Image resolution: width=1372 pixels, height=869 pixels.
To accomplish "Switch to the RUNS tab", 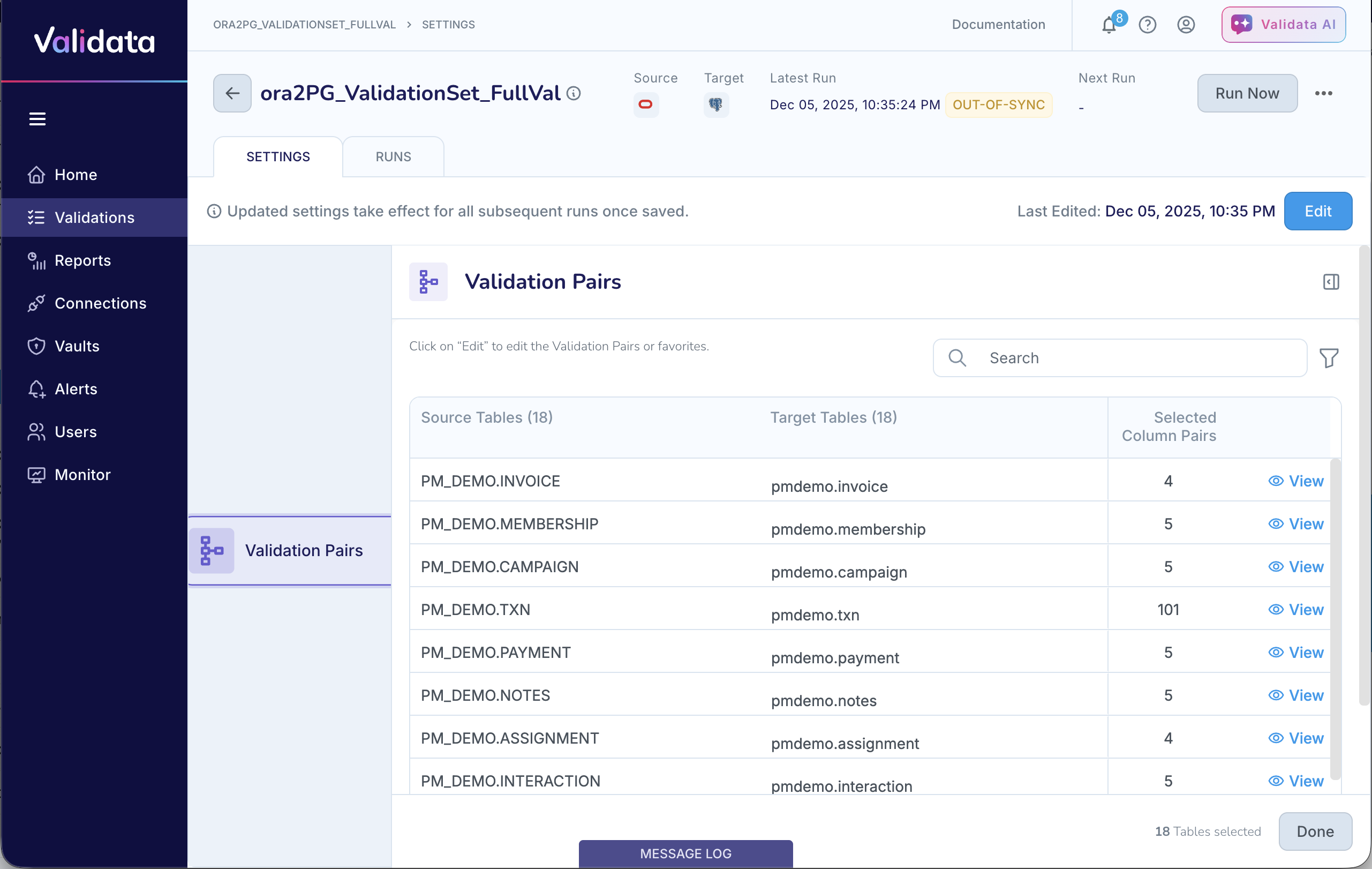I will pos(393,156).
